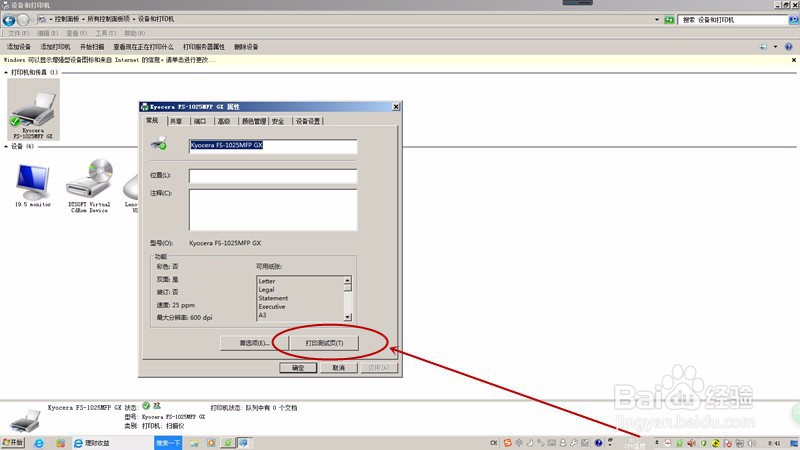Click 添加打印机 in the toolbar

pyautogui.click(x=55, y=47)
